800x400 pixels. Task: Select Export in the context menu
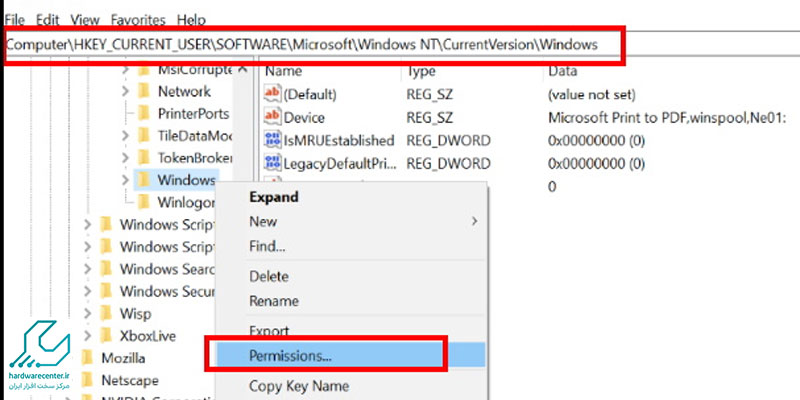350,331
